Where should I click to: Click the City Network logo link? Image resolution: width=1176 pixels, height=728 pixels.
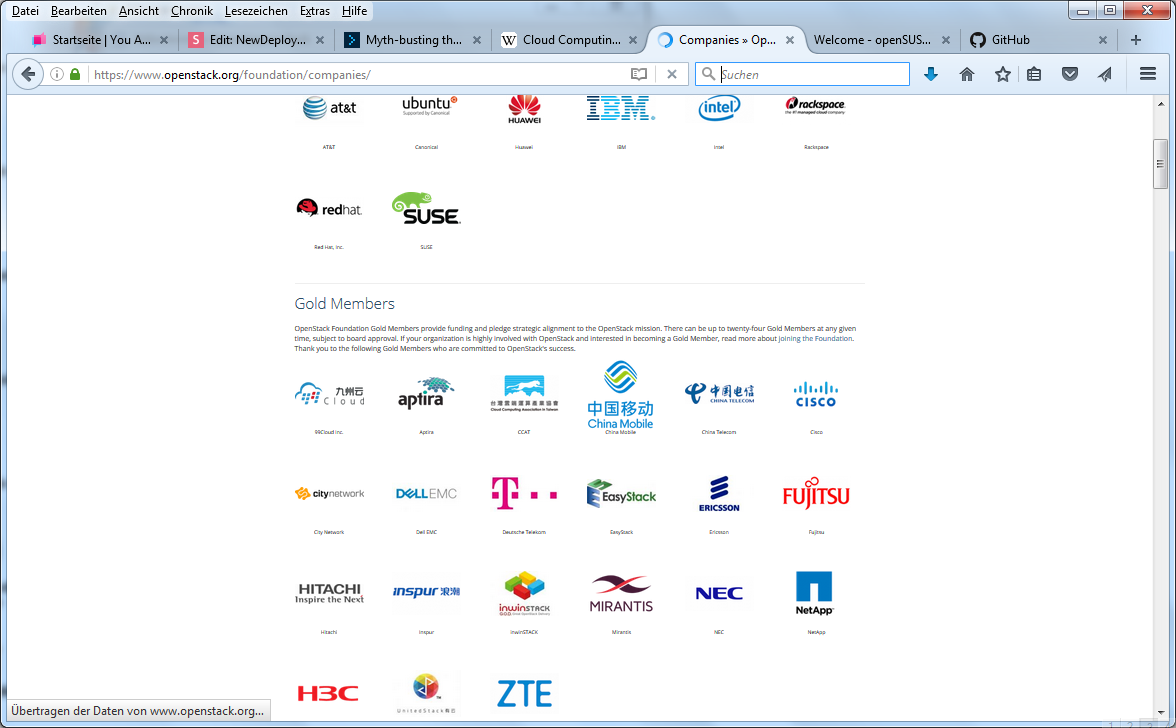(x=329, y=493)
